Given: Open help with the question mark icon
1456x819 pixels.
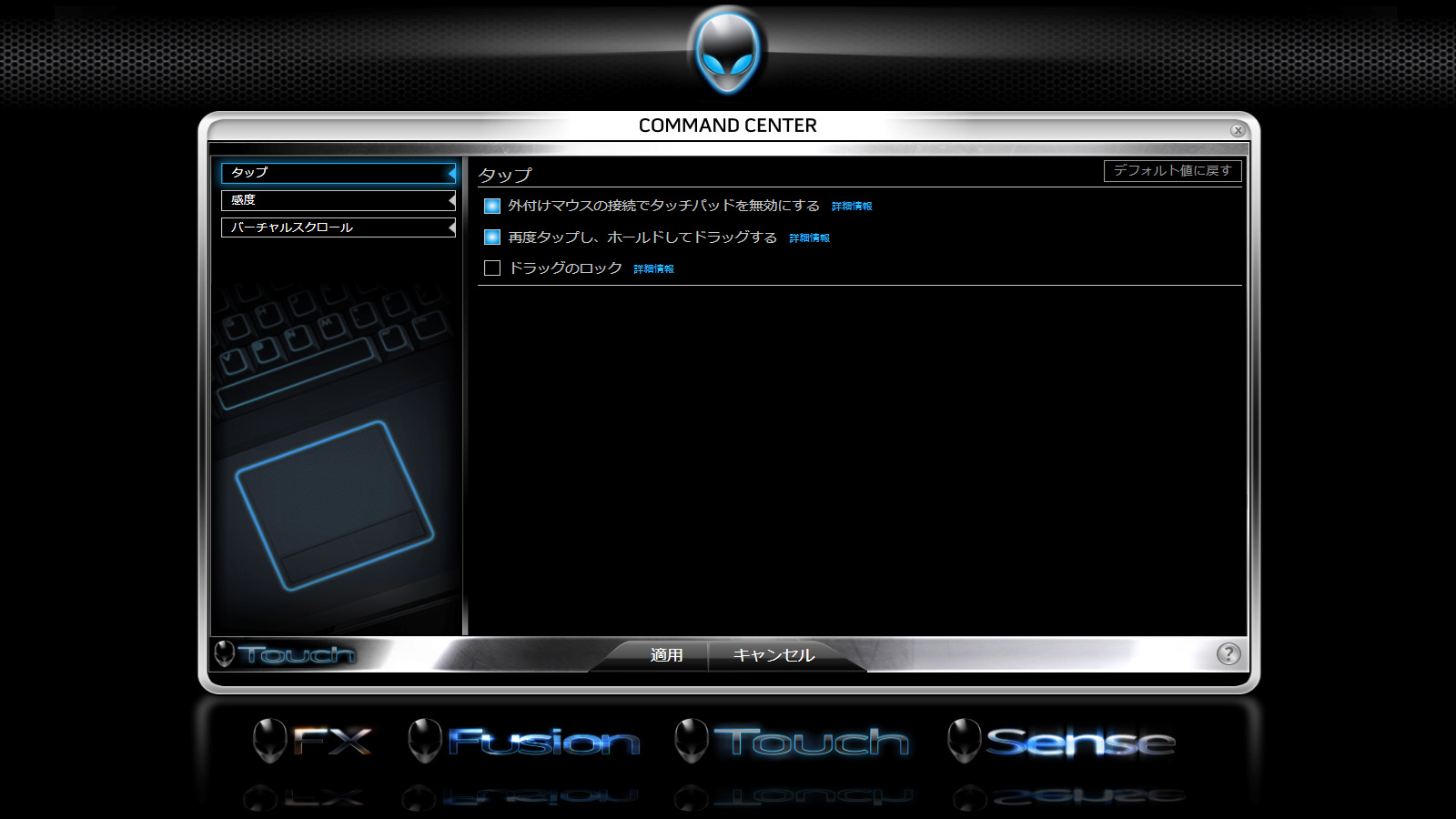Looking at the screenshot, I should [x=1228, y=653].
